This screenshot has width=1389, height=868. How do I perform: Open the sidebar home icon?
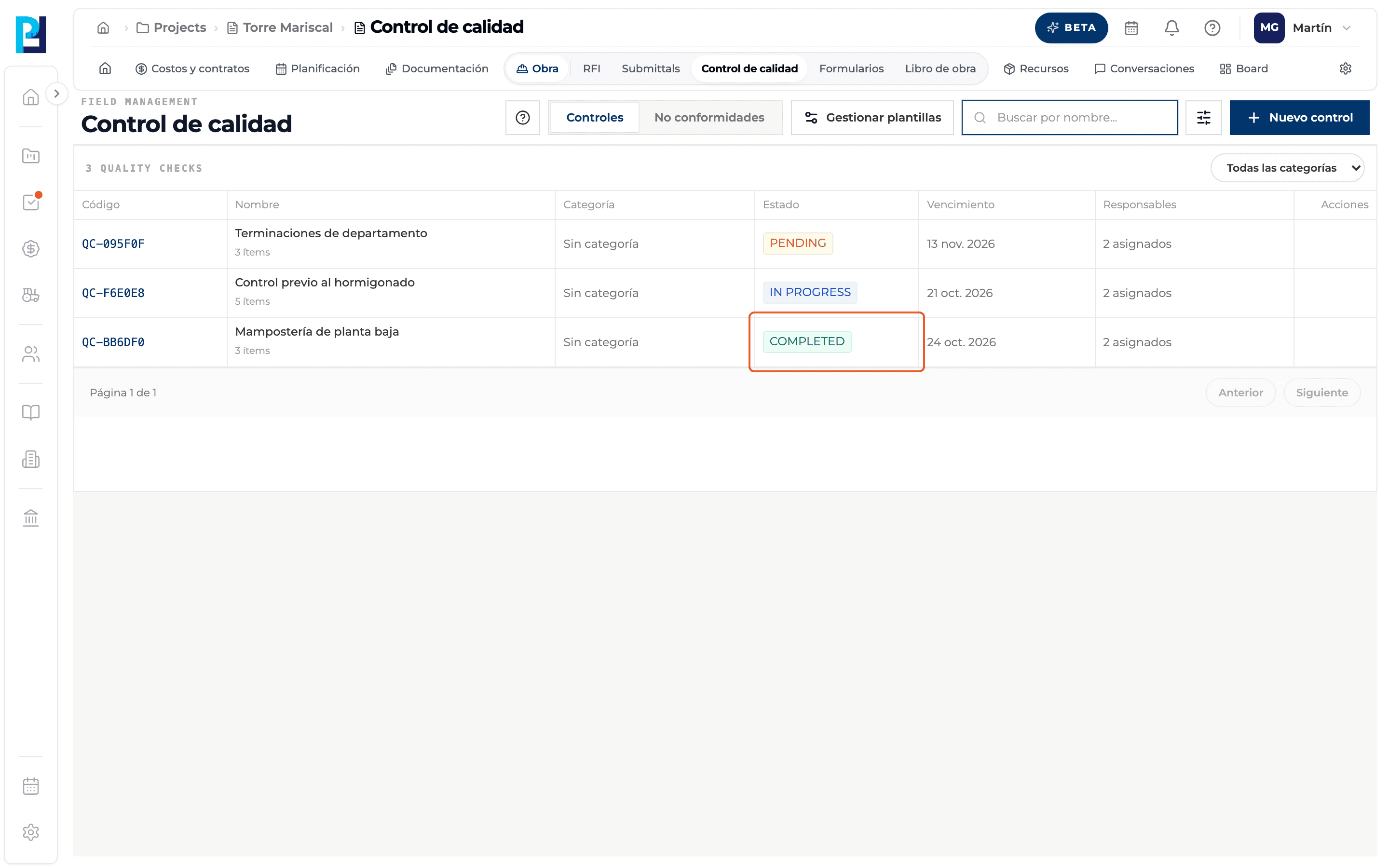31,97
